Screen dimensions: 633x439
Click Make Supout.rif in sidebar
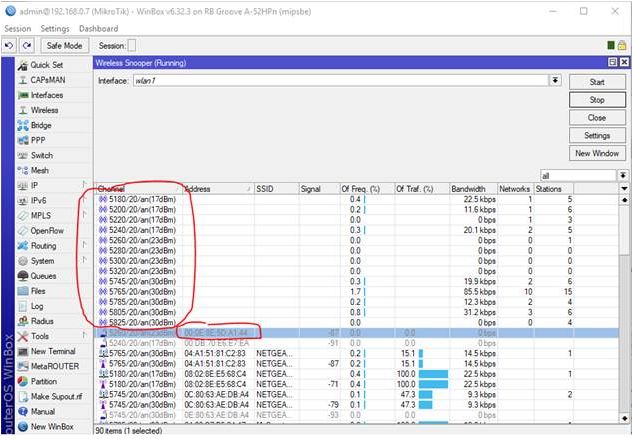pyautogui.click(x=56, y=397)
